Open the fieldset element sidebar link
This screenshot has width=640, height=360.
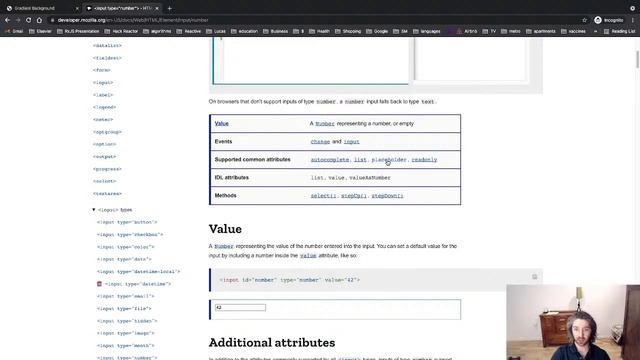coord(107,58)
